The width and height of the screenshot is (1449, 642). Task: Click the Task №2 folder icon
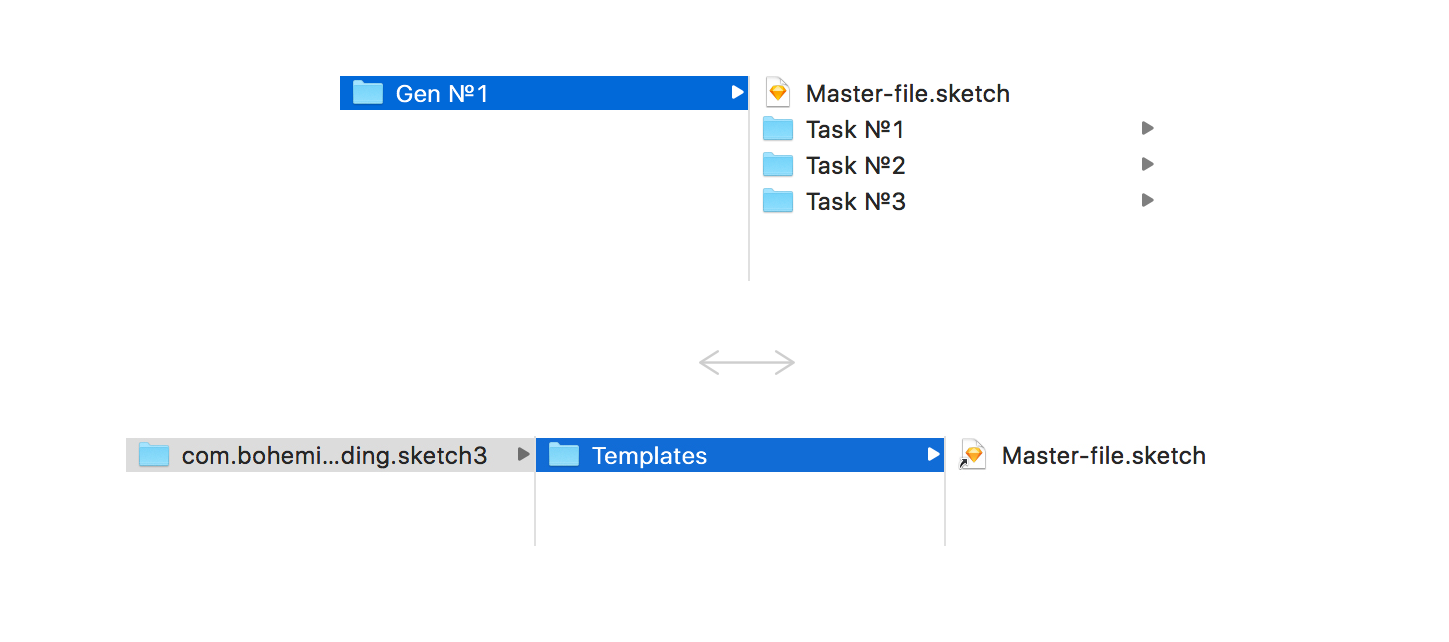point(777,165)
